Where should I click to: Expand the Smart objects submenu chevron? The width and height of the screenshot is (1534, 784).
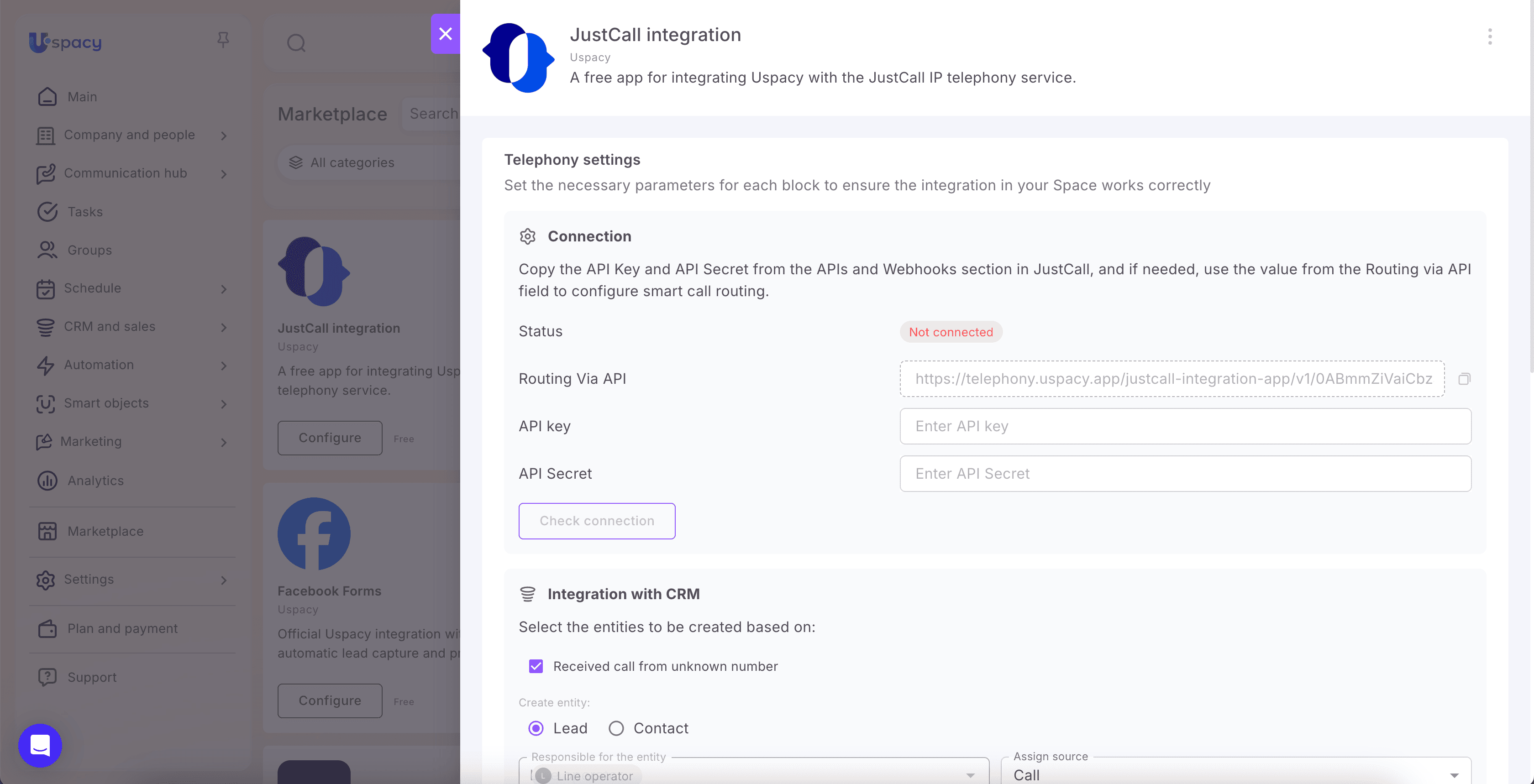(224, 404)
